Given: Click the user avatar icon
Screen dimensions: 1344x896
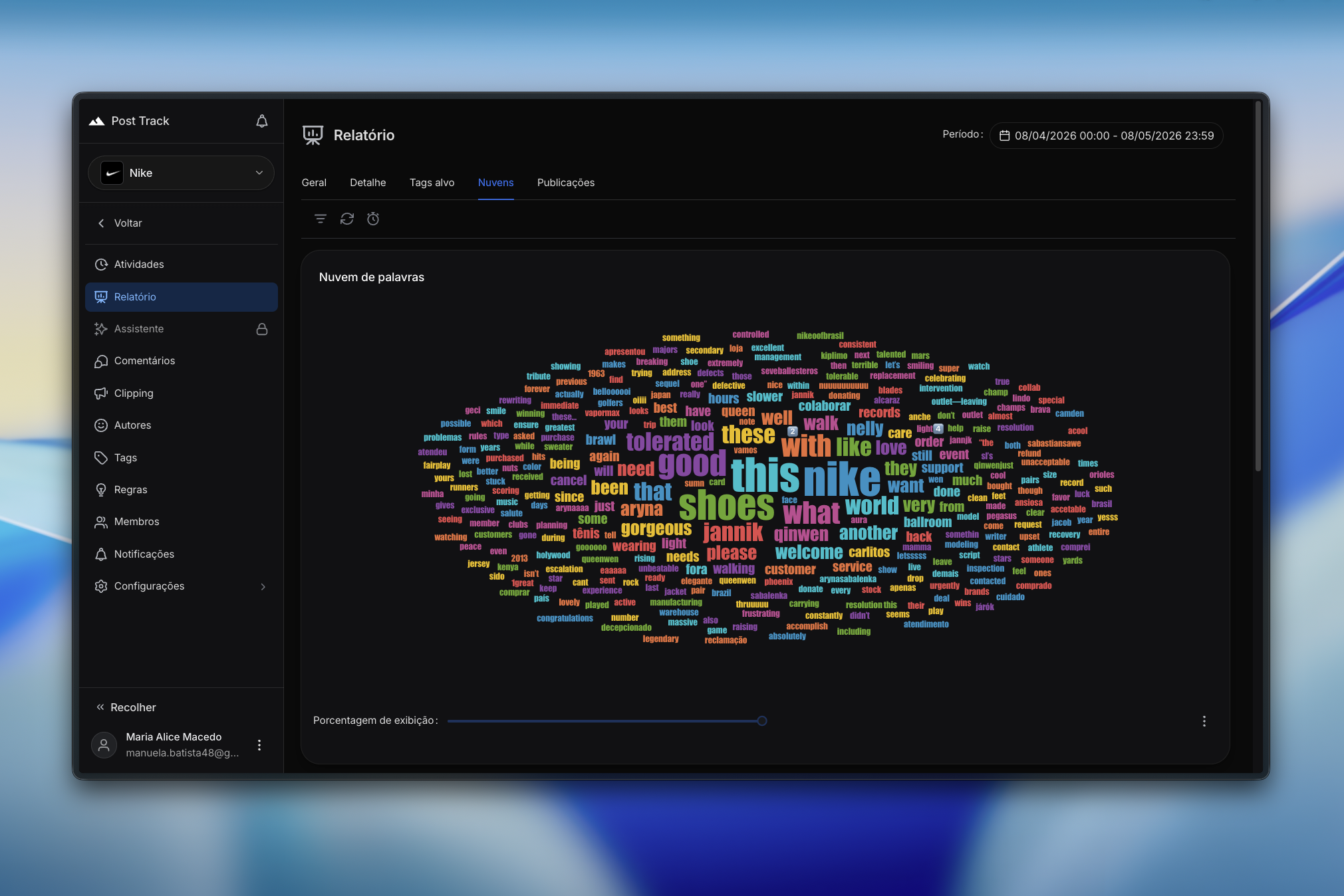Looking at the screenshot, I should (104, 745).
